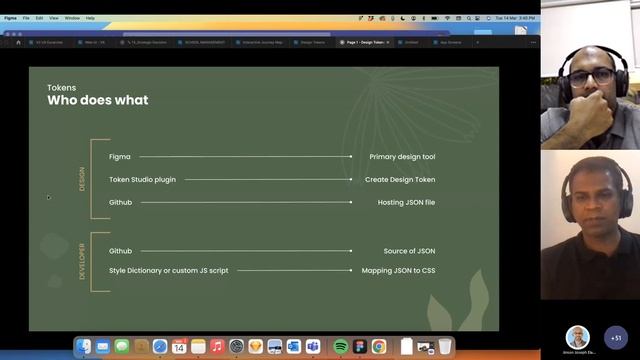The image size is (640, 360).
Task: Open the File menu
Action: [26, 18]
